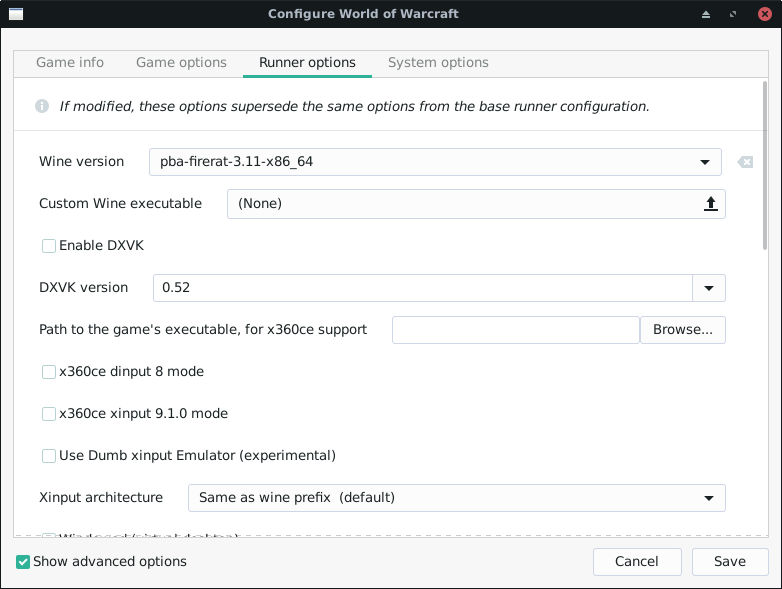Click the 'Custom Wine executable' label
Image resolution: width=782 pixels, height=589 pixels.
120,203
